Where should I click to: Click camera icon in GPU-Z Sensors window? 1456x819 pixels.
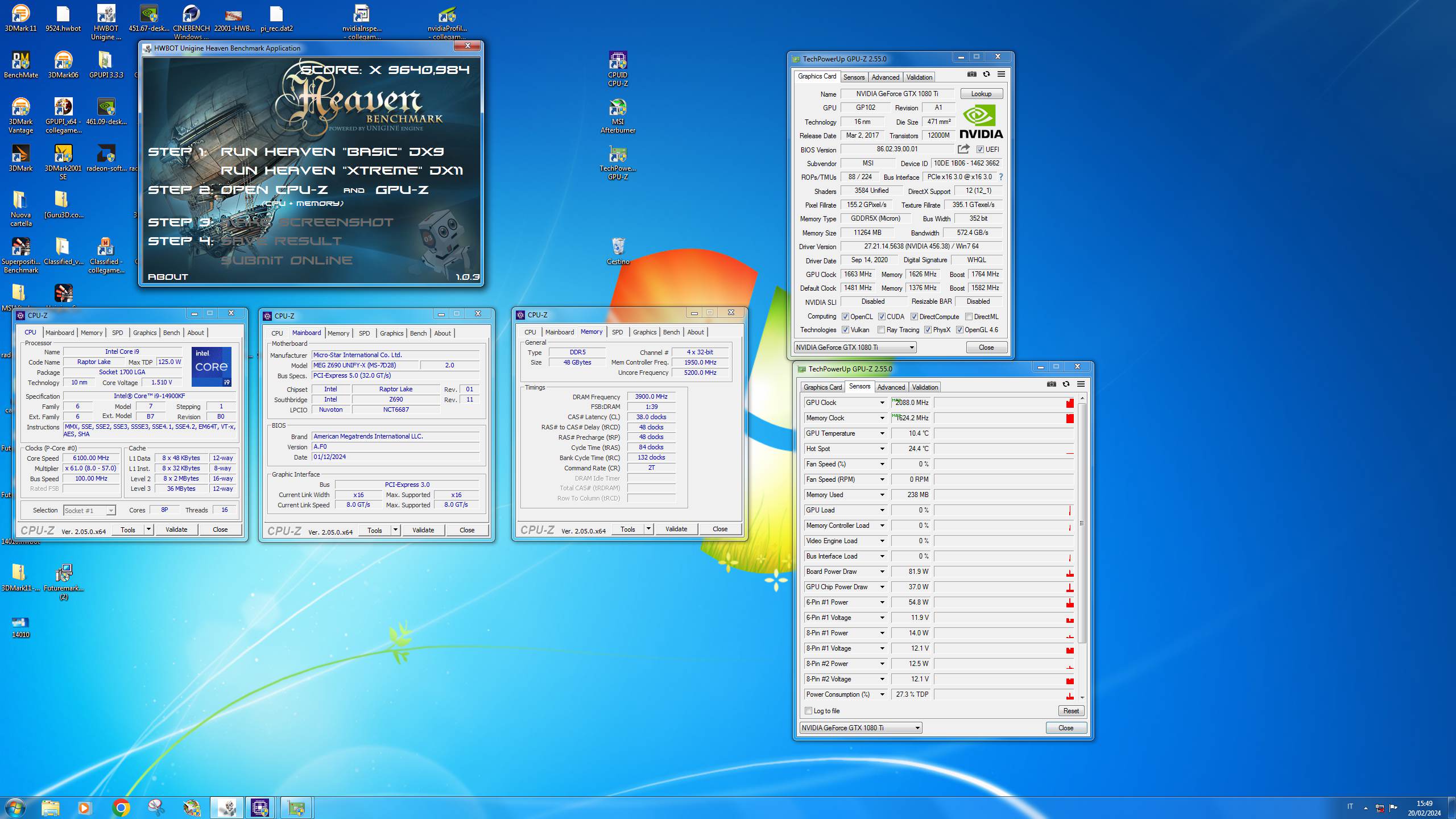[x=1052, y=384]
